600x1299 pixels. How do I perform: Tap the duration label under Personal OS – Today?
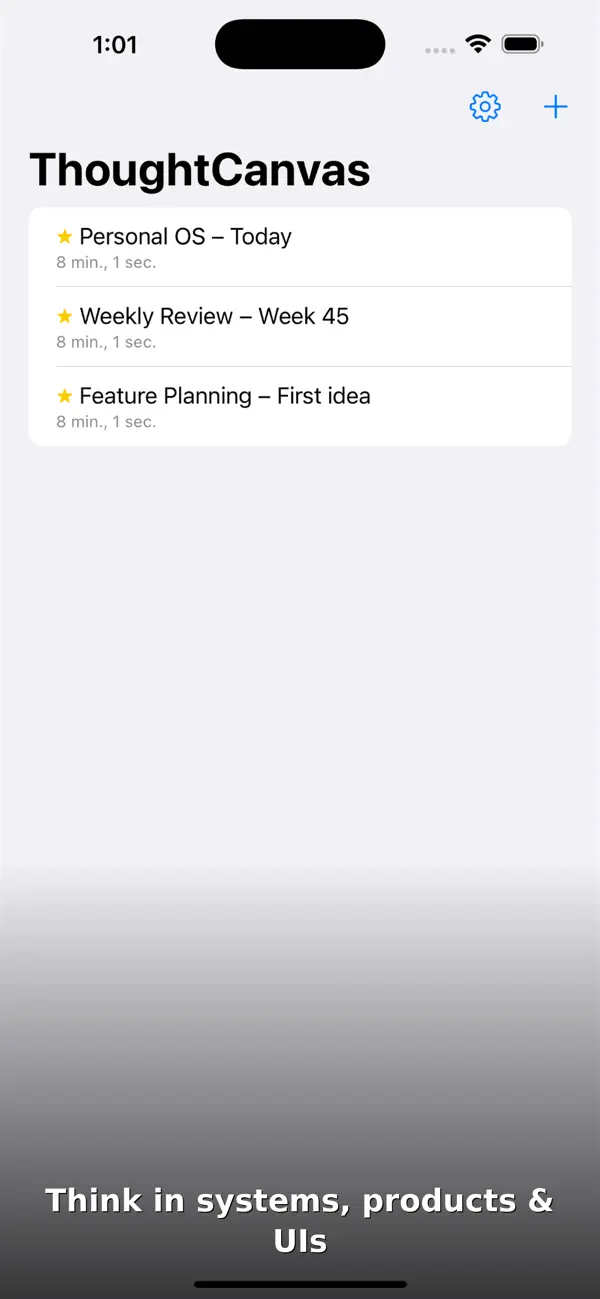point(106,262)
